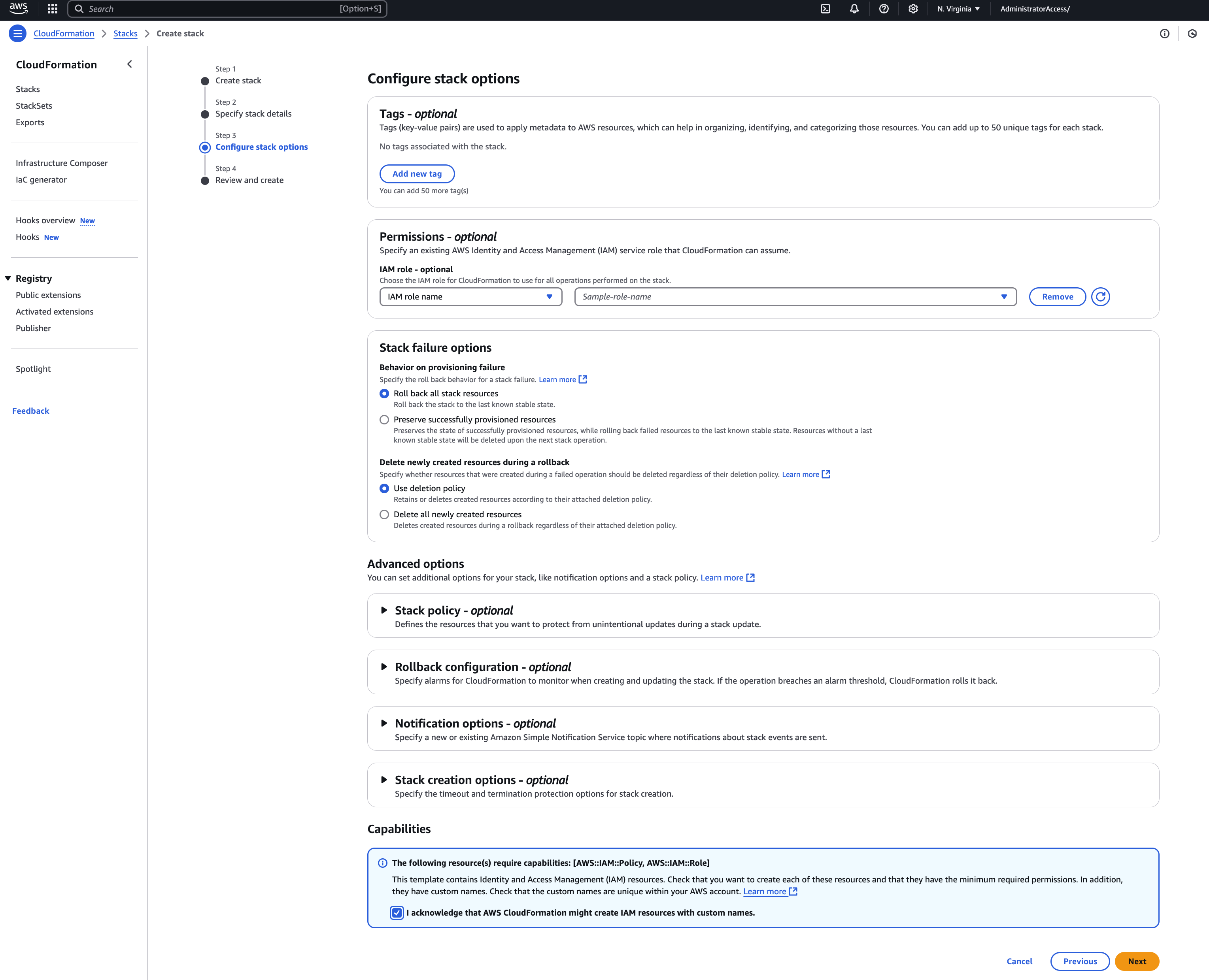Open the services grid menu icon
1209x980 pixels.
pyautogui.click(x=53, y=8)
